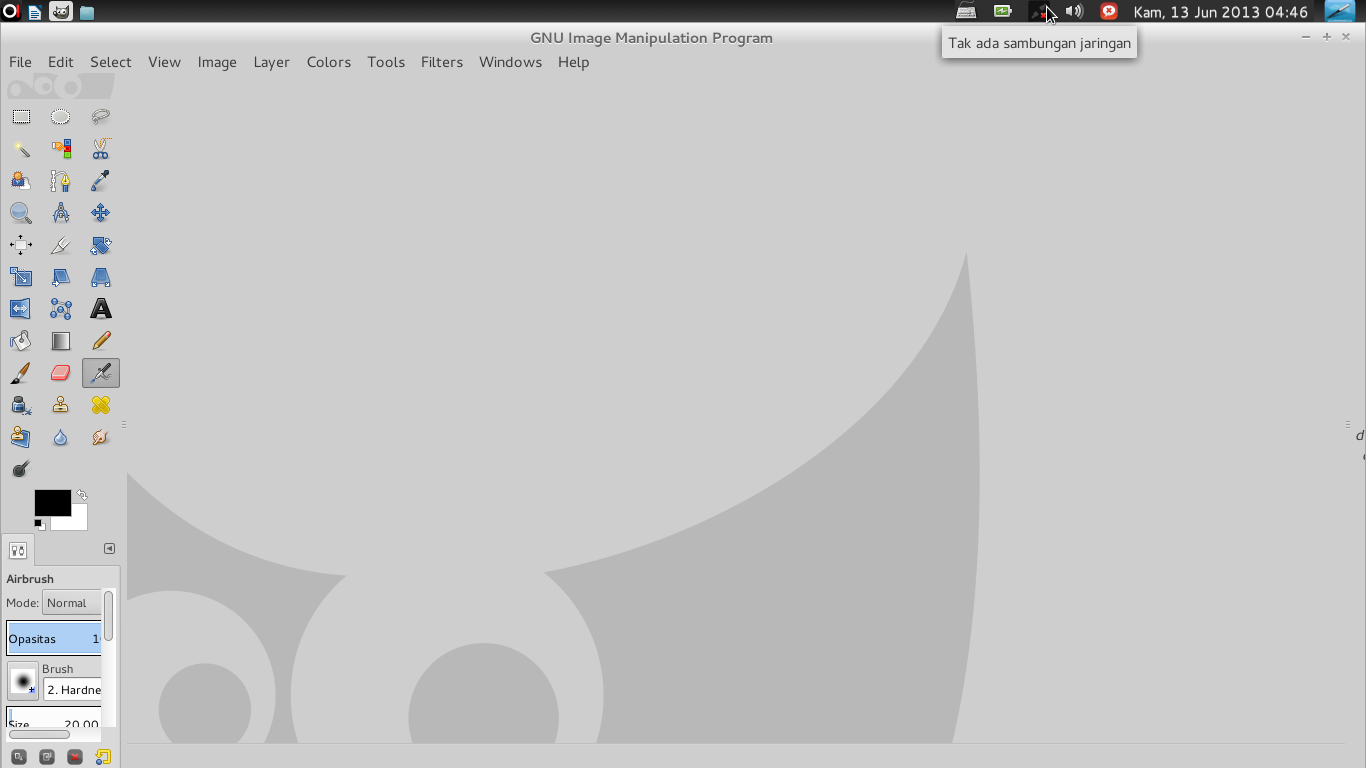Select the Free Select lasso tool
This screenshot has width=1366, height=768.
101,117
